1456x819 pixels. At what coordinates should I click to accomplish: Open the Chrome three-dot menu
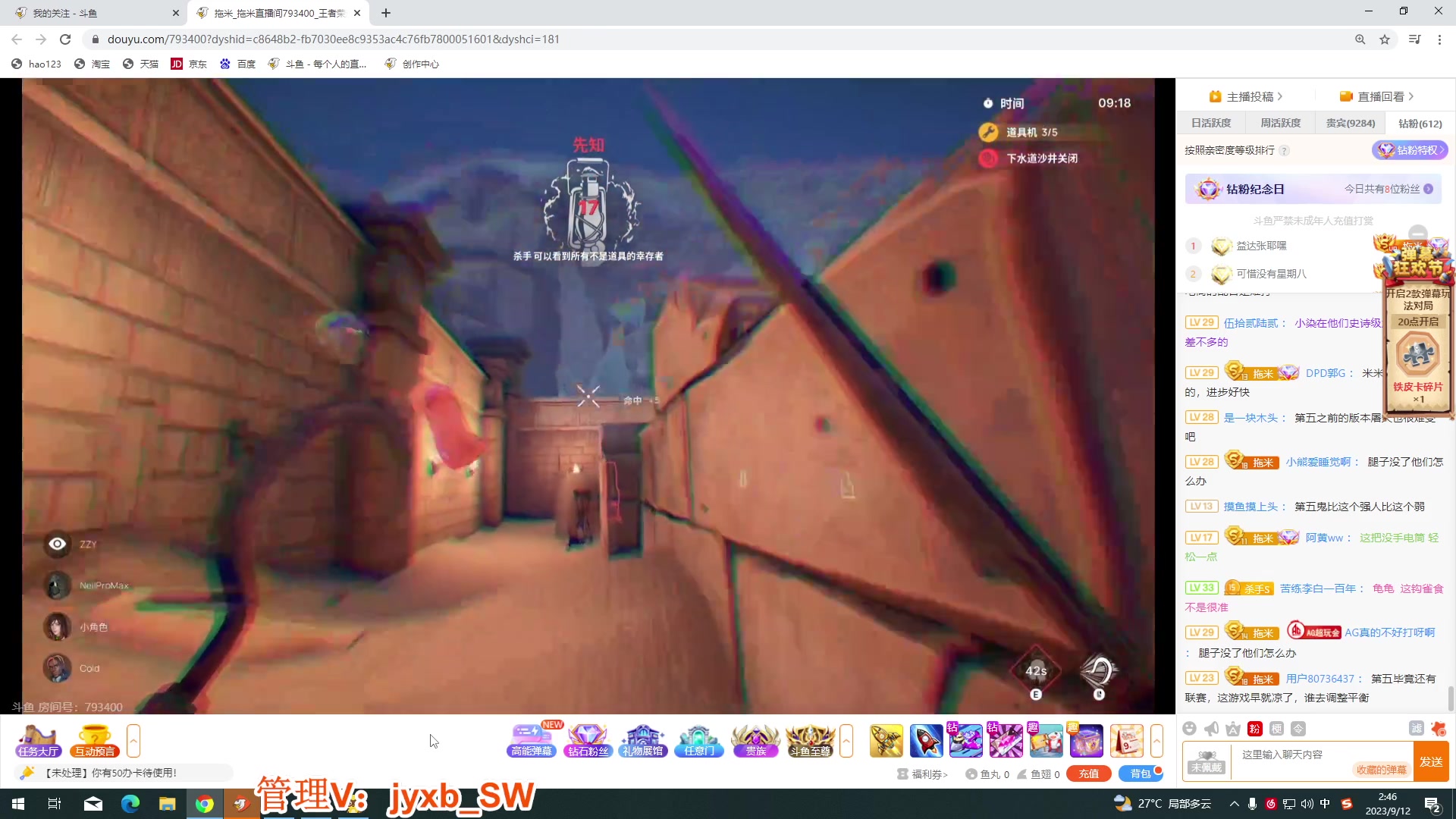coord(1439,39)
